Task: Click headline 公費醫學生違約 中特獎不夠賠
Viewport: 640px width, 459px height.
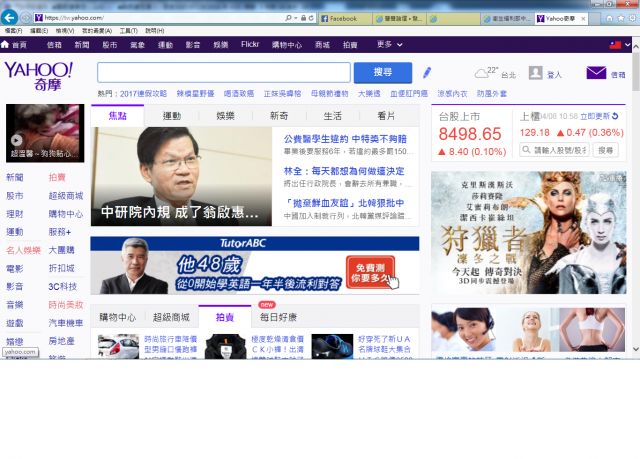Action: tap(345, 139)
